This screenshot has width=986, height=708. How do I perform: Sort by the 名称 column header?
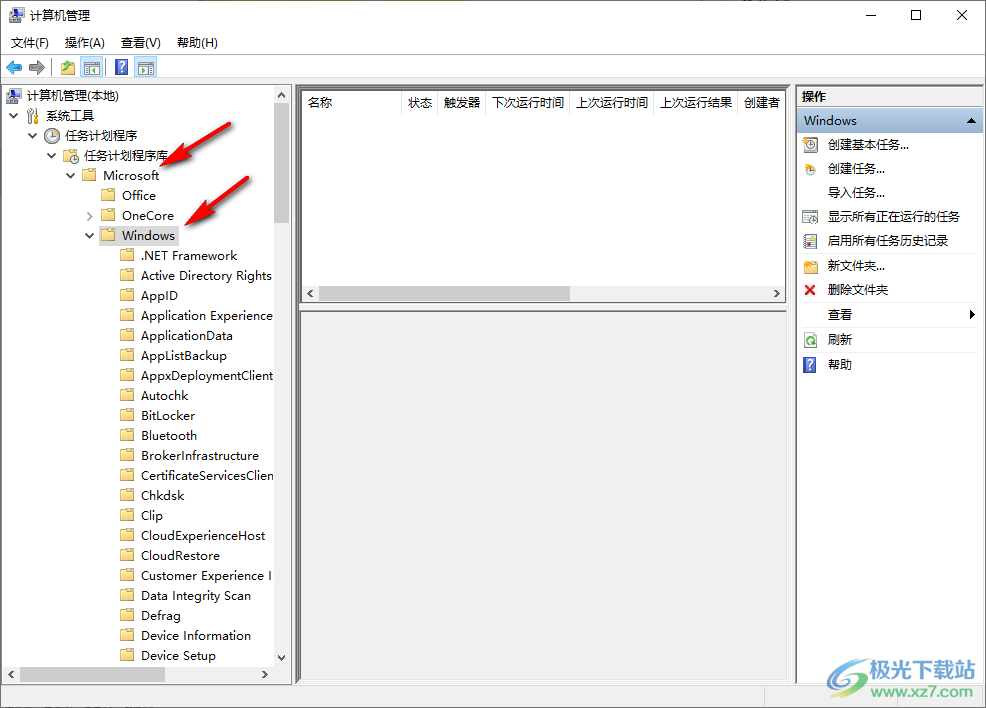pyautogui.click(x=352, y=102)
